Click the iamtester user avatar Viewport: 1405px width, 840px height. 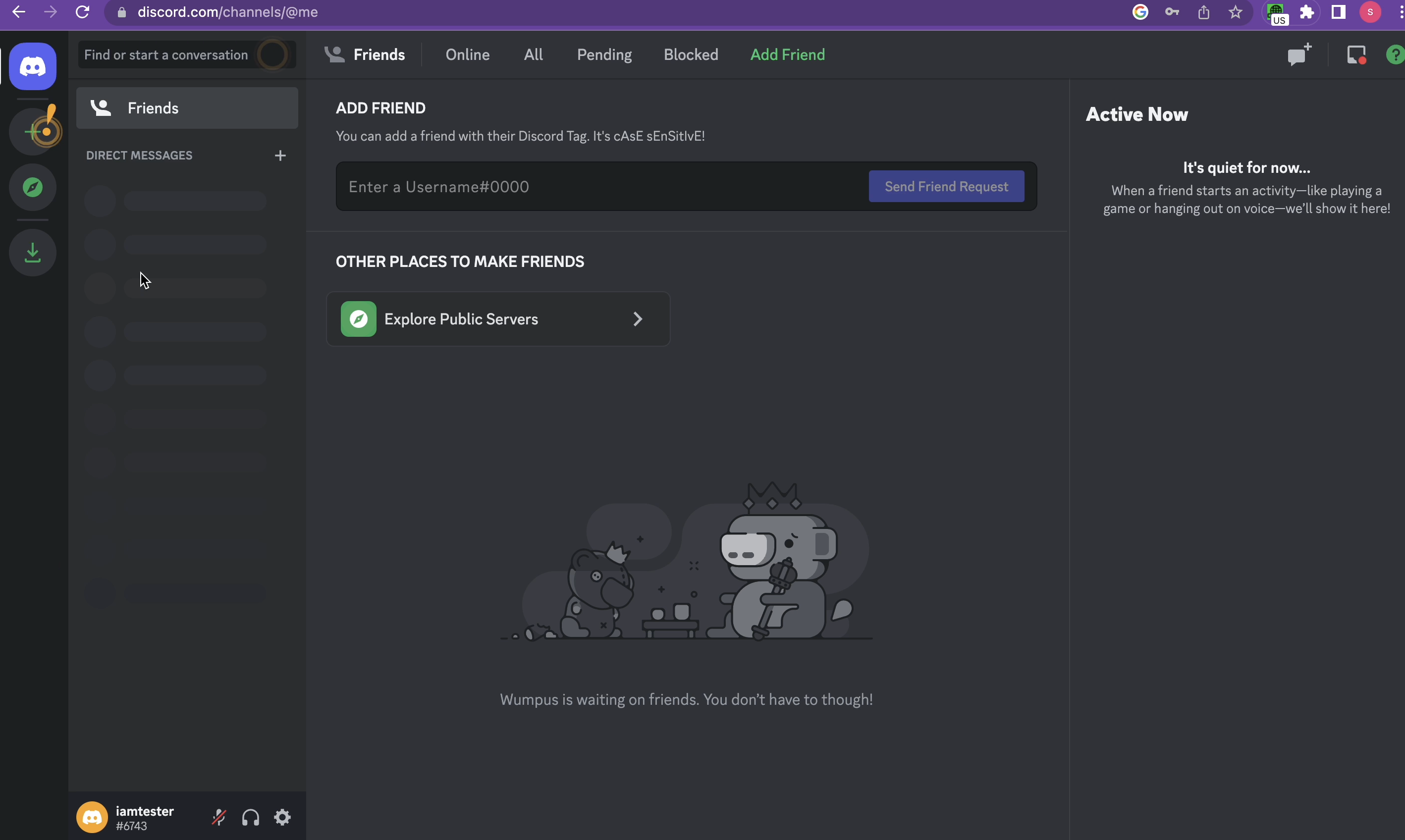pos(92,817)
